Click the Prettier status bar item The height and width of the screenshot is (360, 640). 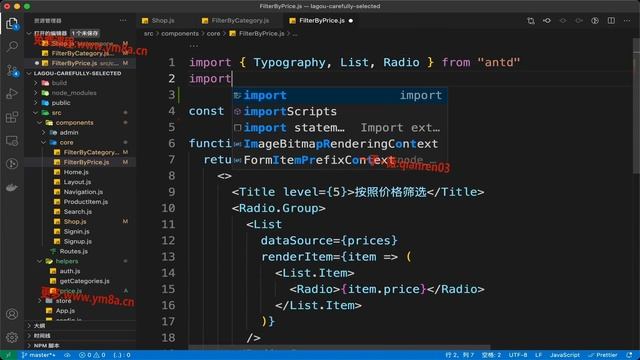coord(603,355)
